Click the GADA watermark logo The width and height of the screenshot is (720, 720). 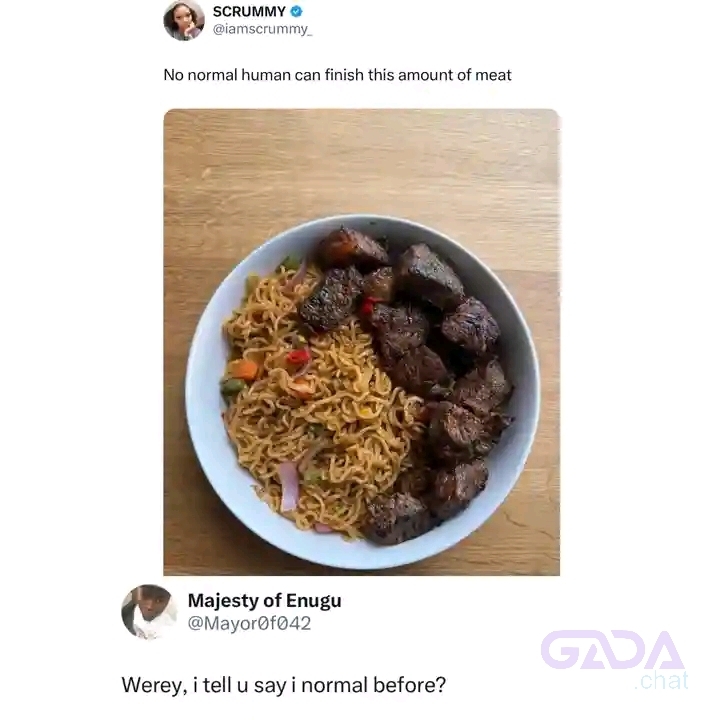click(613, 650)
